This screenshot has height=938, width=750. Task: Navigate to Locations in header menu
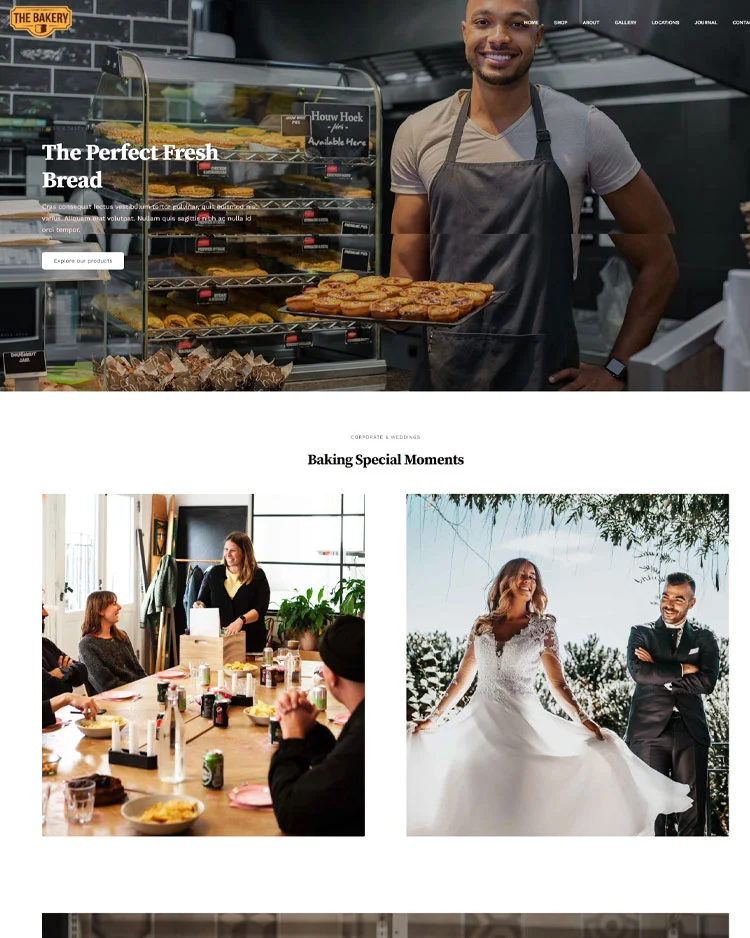[665, 23]
